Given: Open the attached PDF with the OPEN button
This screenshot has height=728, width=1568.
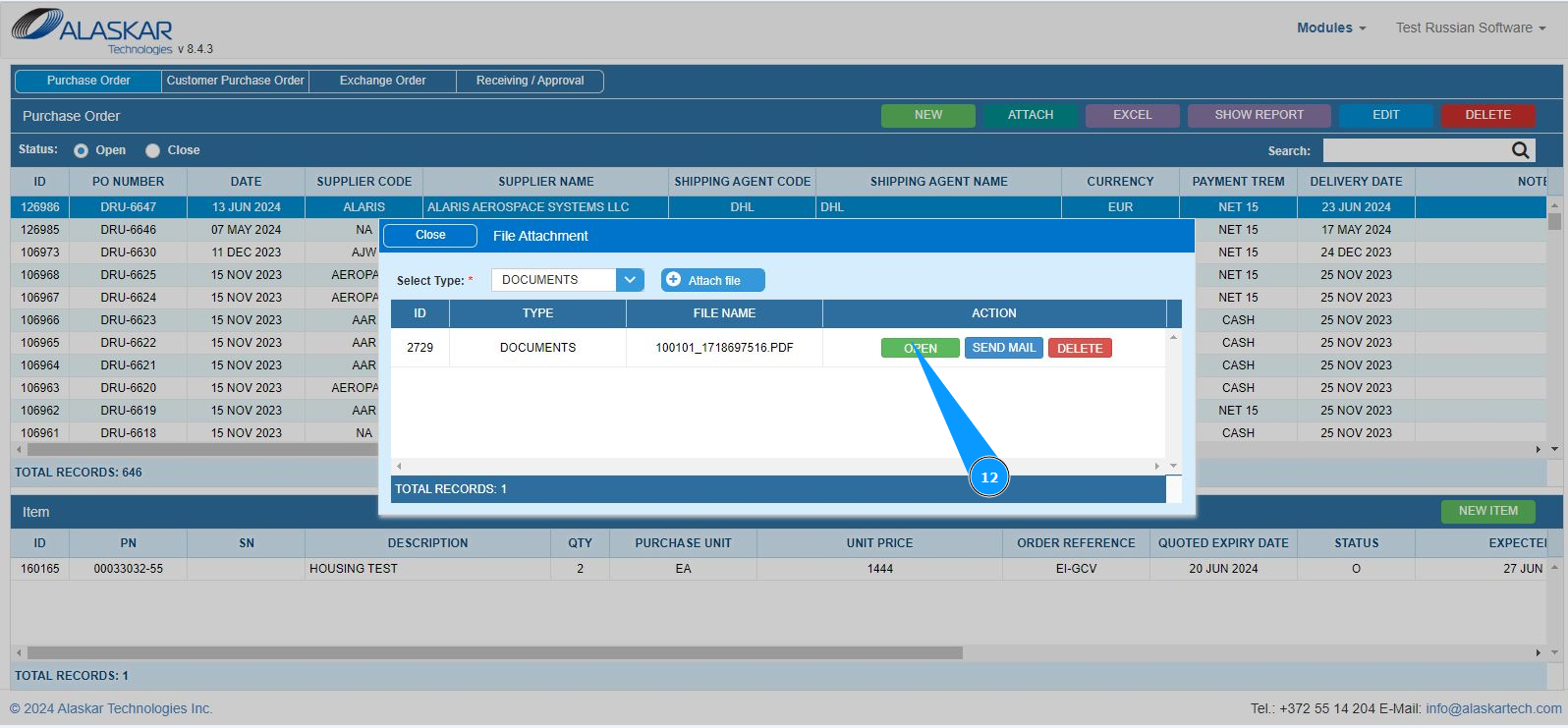Looking at the screenshot, I should [921, 348].
